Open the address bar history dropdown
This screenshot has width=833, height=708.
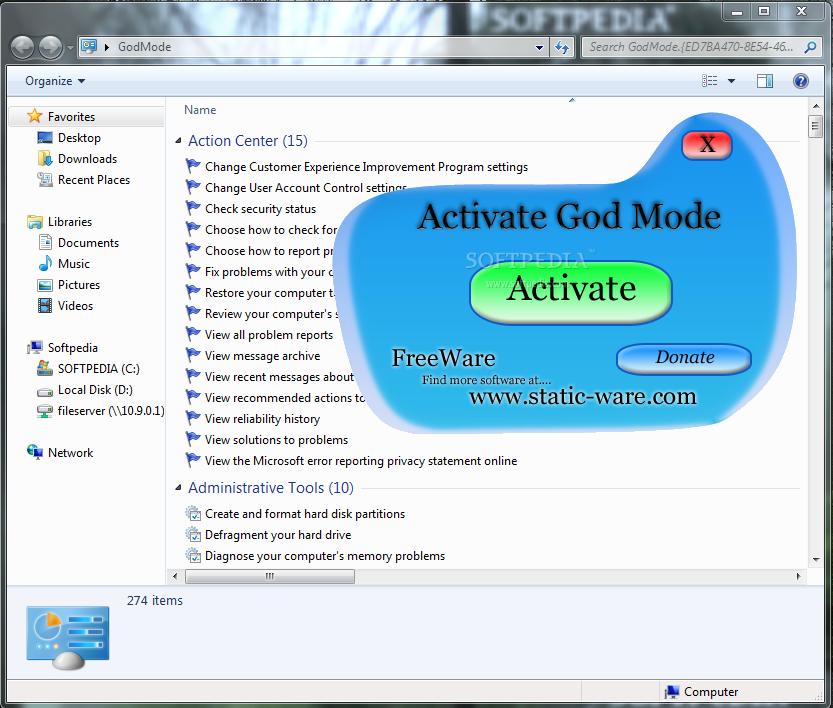click(x=539, y=47)
